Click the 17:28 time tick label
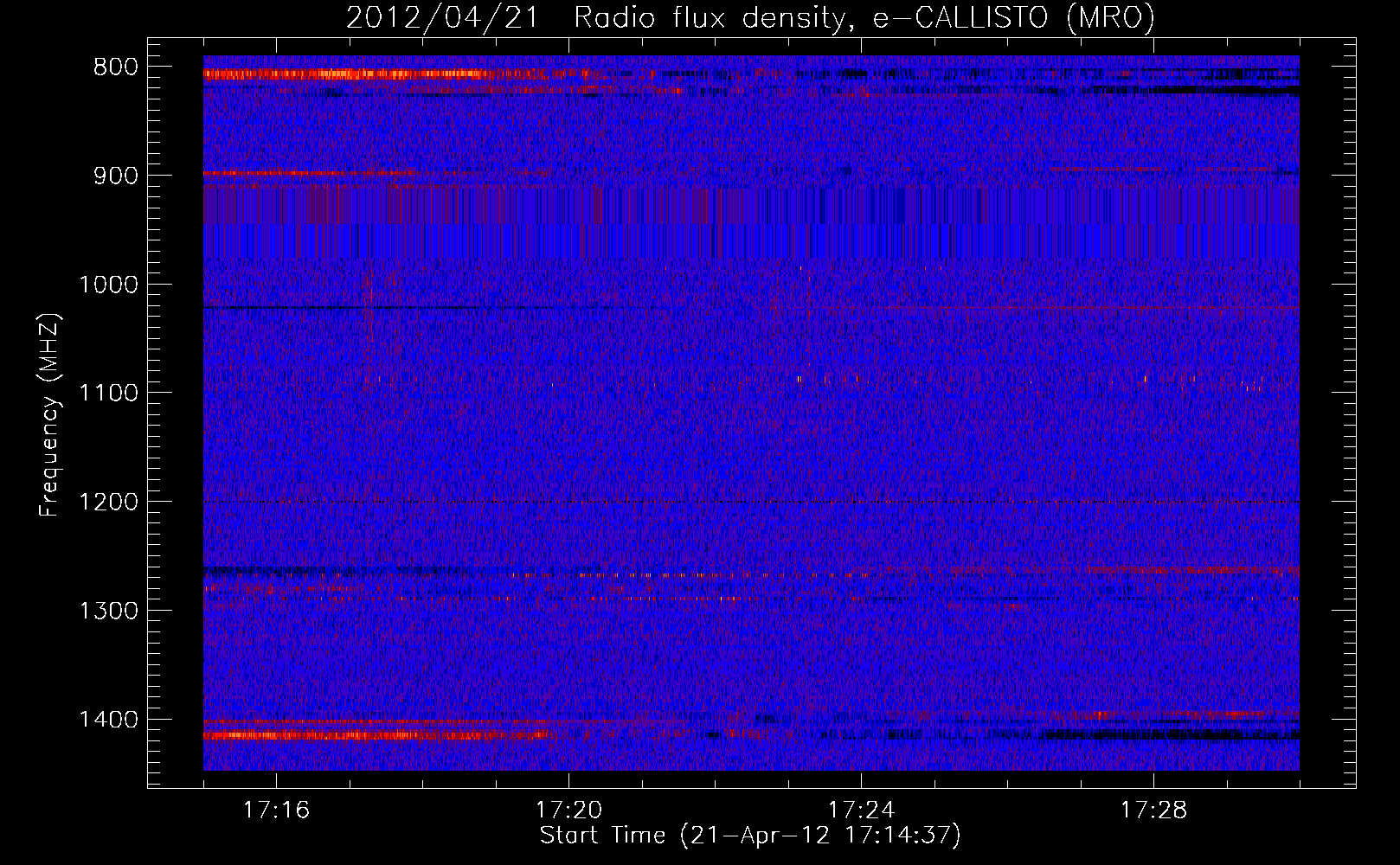 1153,811
